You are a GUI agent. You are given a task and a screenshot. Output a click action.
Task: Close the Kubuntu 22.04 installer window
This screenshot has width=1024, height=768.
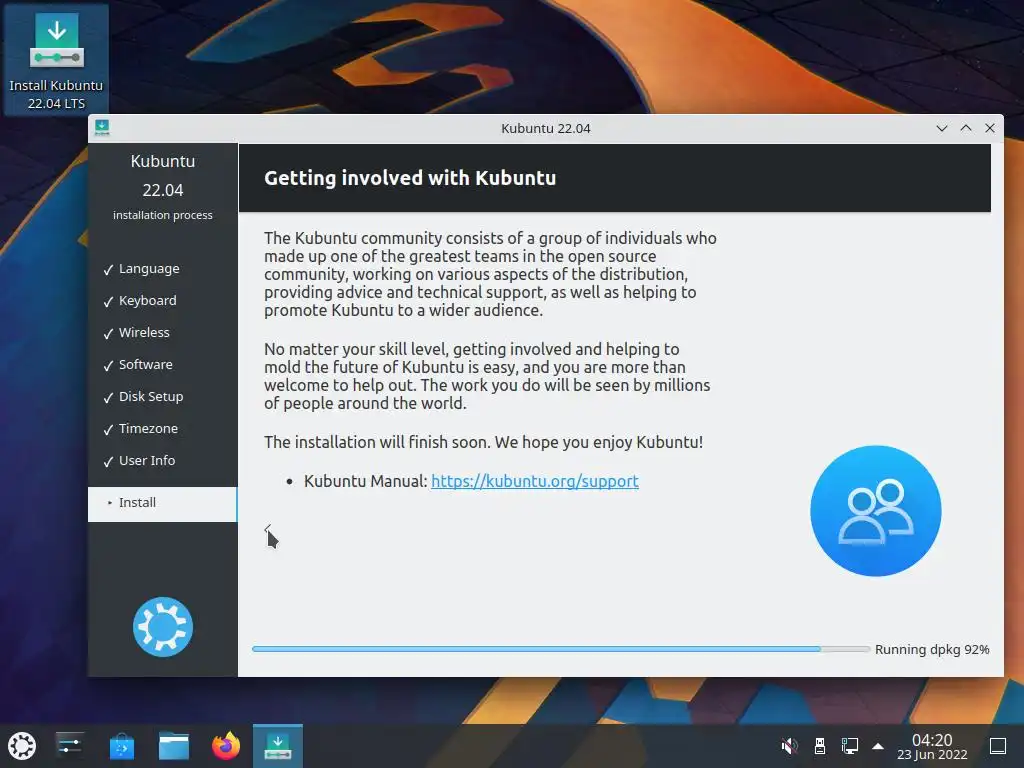990,128
